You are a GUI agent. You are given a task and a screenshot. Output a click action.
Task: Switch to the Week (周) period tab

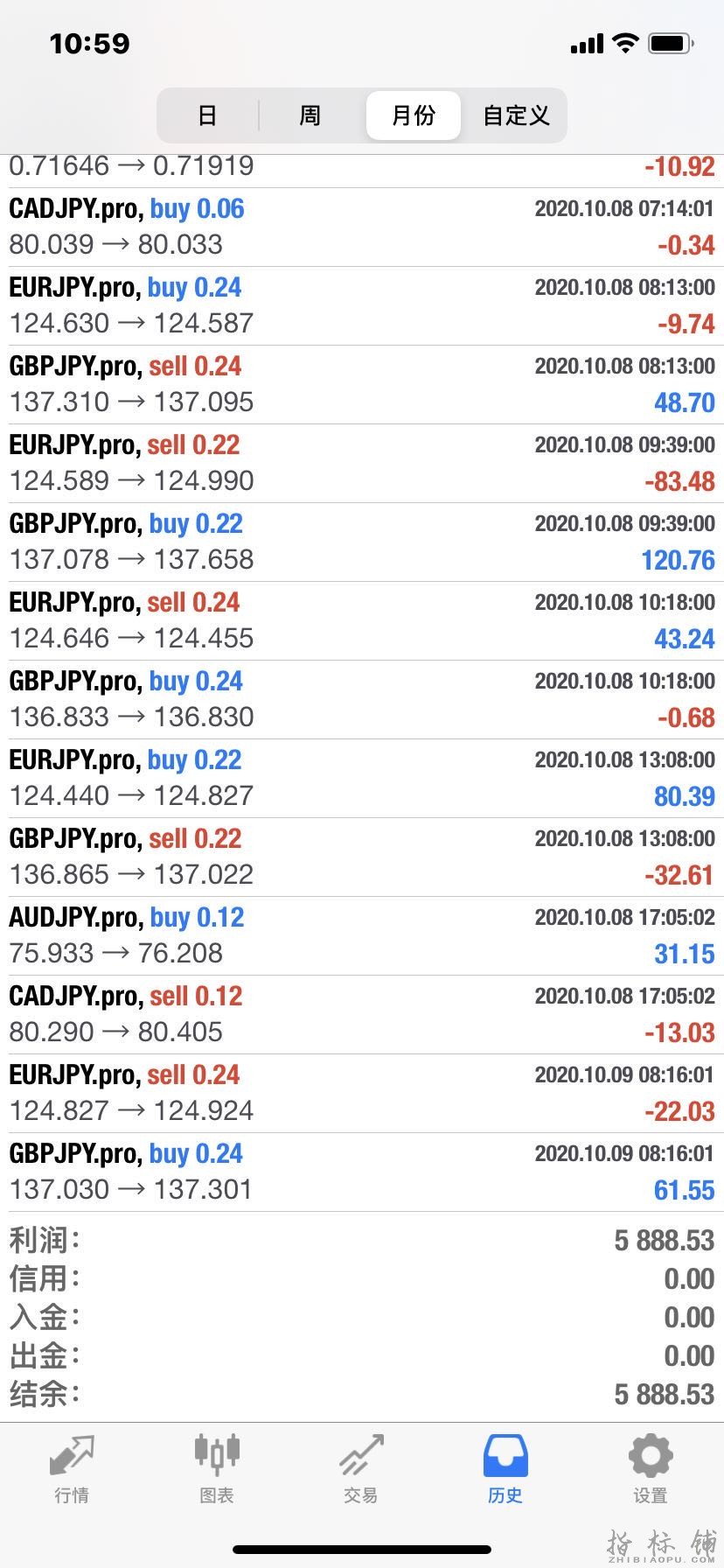(310, 115)
